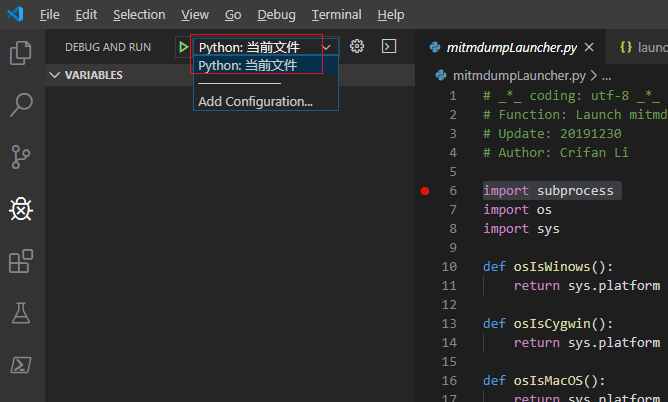Close the mitmdumpLauncher.py tab
This screenshot has height=402, width=668.
589,47
